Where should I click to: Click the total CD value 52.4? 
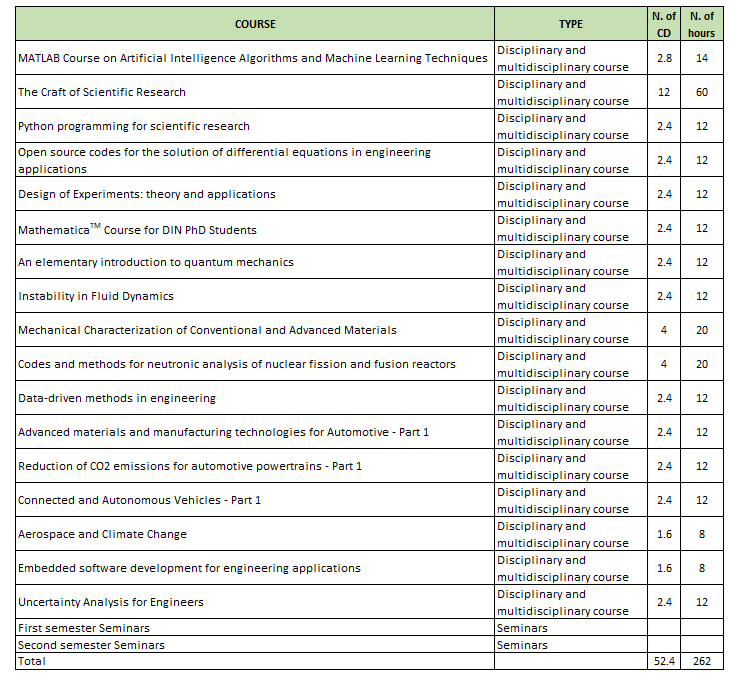coord(664,662)
